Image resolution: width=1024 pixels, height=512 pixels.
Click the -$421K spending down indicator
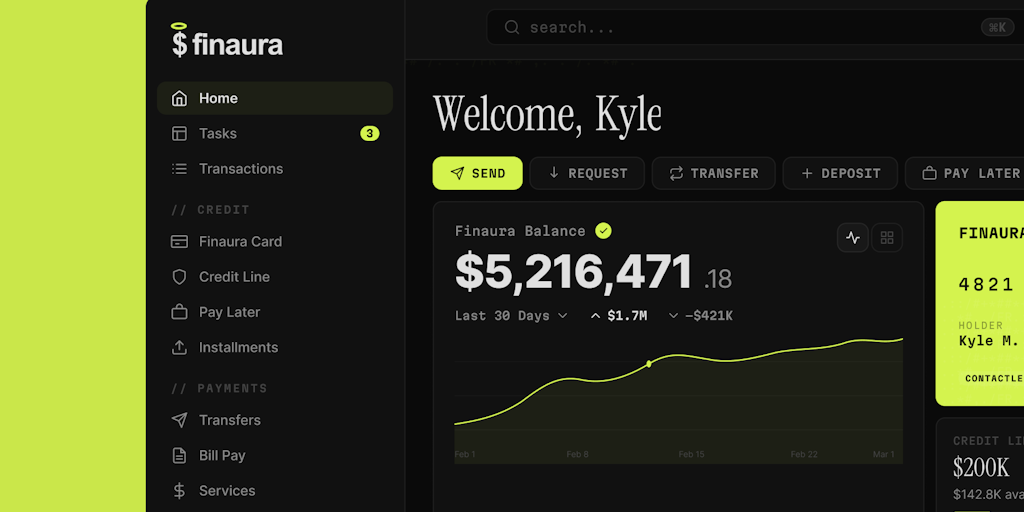[x=701, y=316]
